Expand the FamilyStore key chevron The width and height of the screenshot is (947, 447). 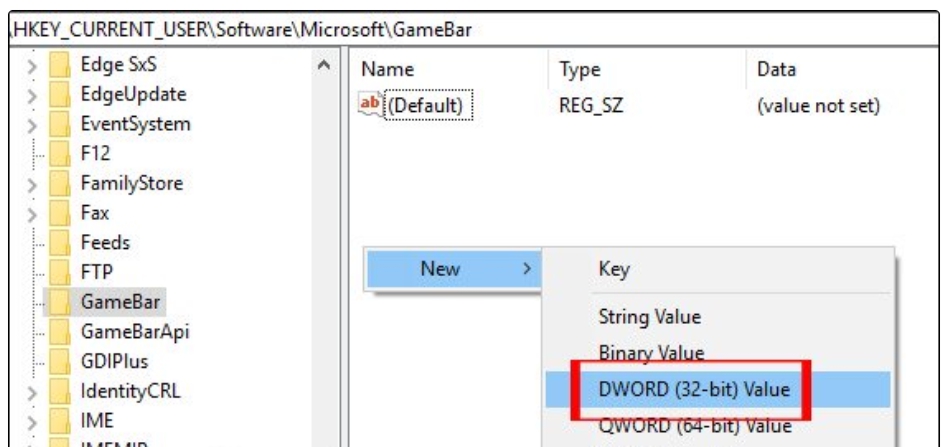(x=32, y=184)
